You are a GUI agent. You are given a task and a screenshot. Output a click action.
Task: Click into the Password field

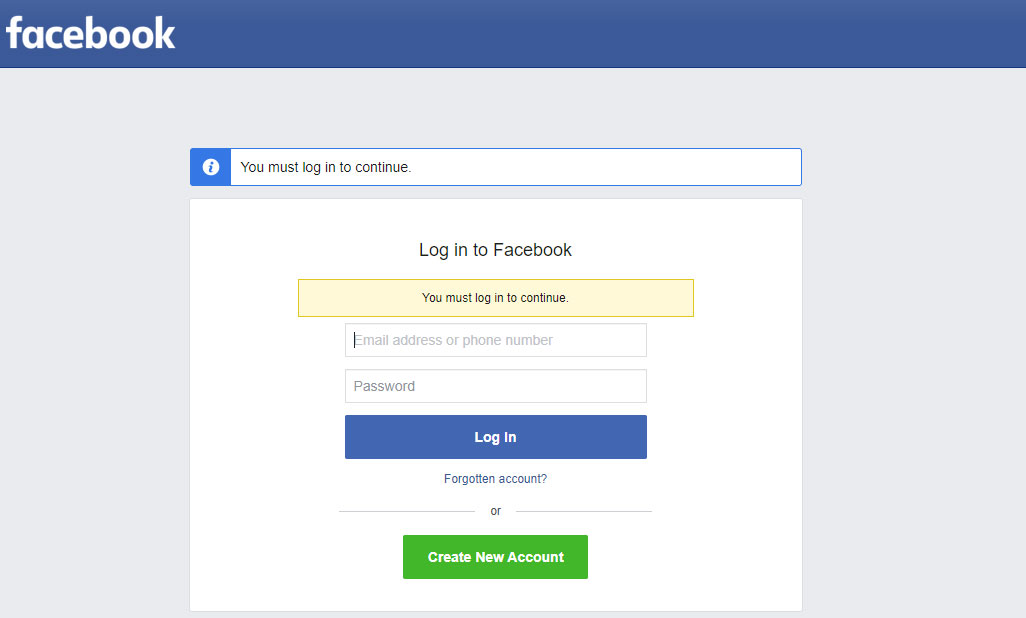(496, 386)
